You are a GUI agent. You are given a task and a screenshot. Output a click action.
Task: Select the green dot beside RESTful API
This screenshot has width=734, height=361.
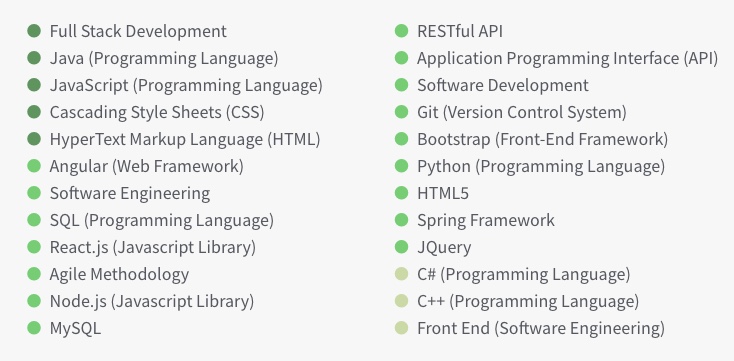(402, 31)
